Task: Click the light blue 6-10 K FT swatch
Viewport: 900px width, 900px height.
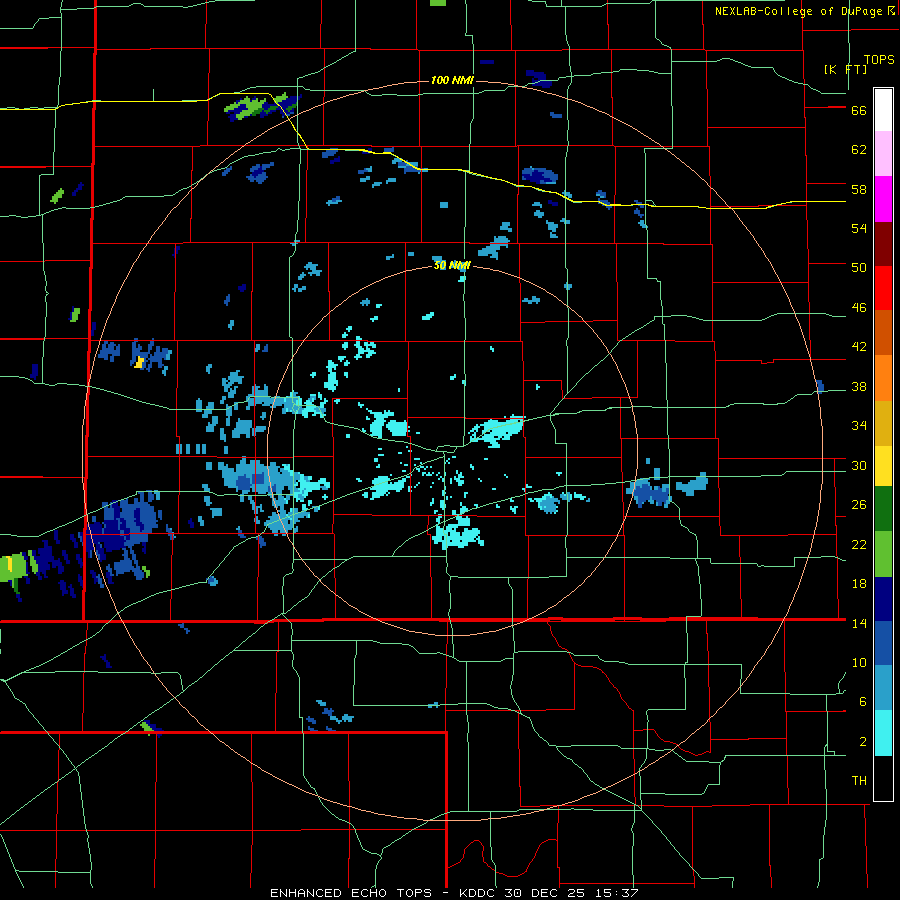Action: pos(883,687)
